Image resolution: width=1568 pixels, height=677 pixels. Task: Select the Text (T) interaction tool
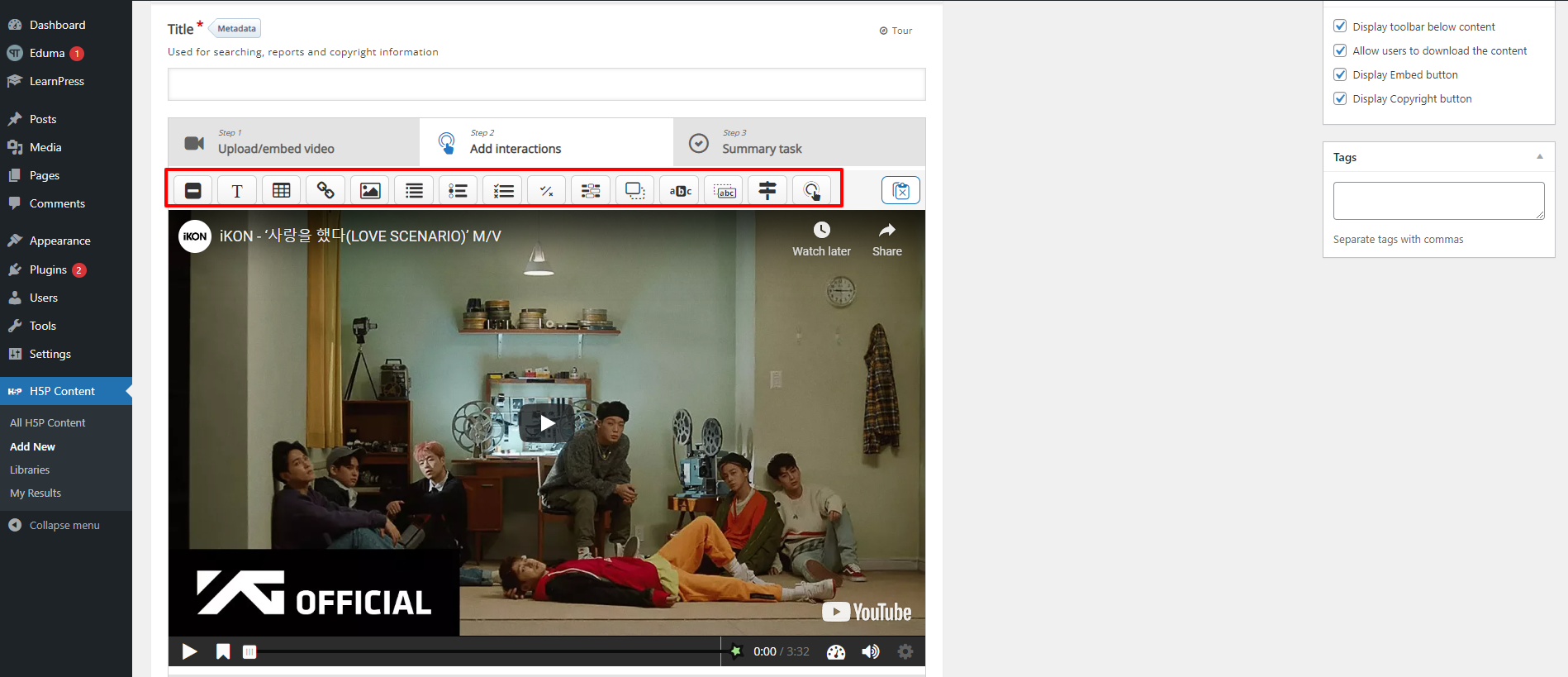(x=237, y=191)
